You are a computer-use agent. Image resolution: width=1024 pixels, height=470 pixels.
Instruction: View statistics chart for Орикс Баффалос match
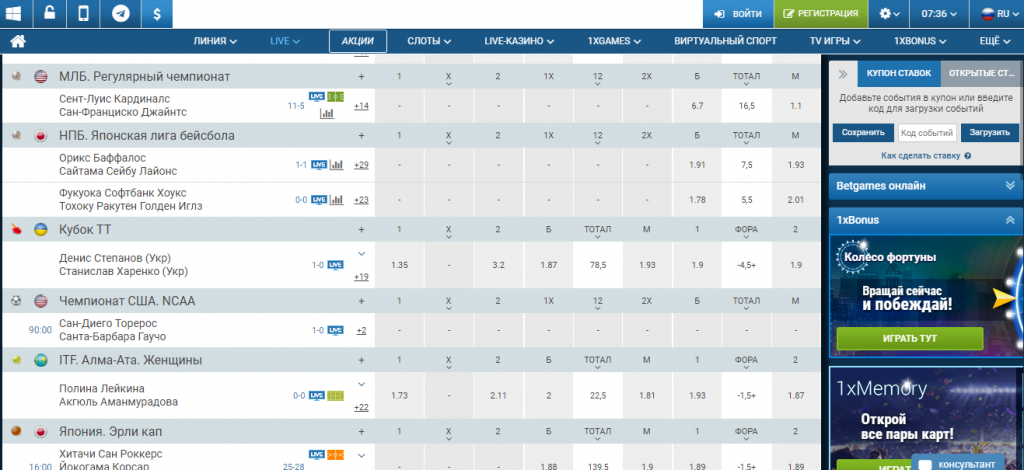336,164
